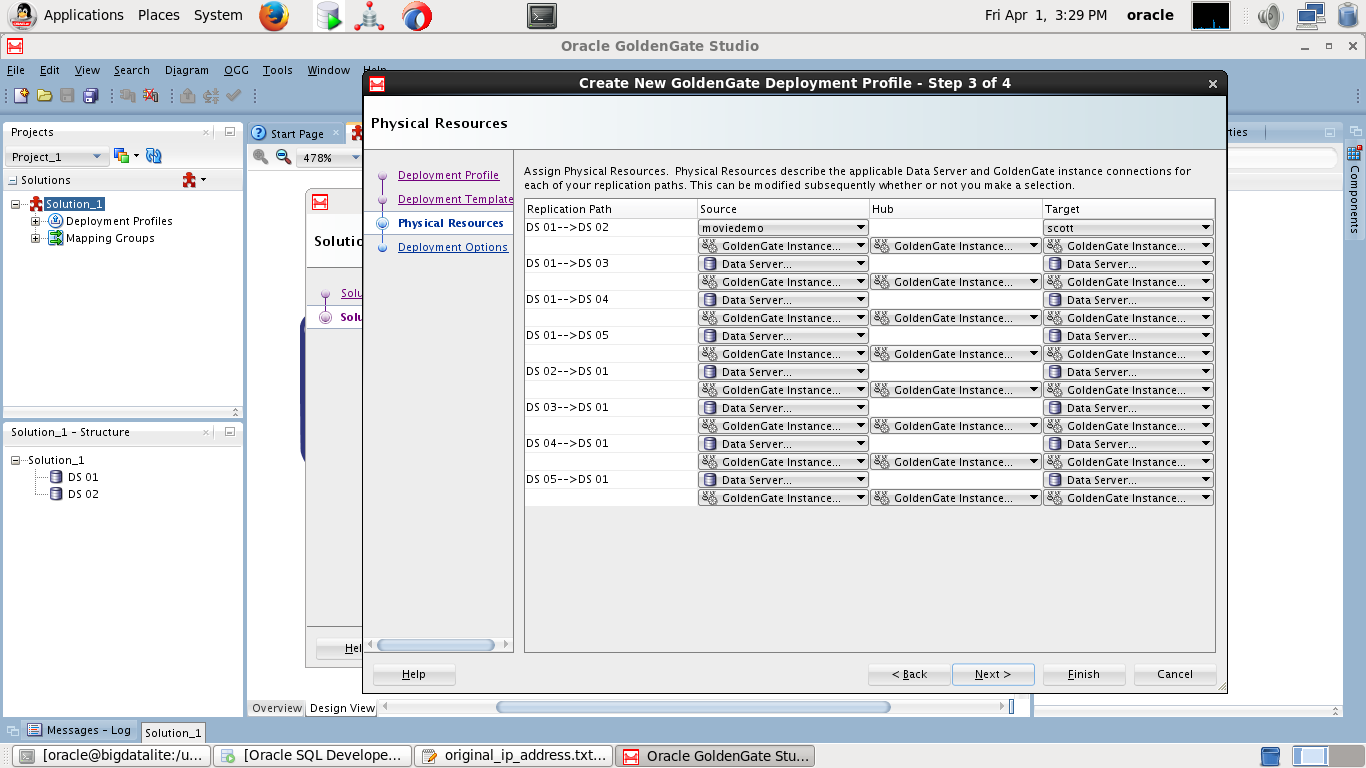This screenshot has height=768, width=1366.
Task: Click the working sets icon in Projects panel
Action: pyautogui.click(x=122, y=156)
